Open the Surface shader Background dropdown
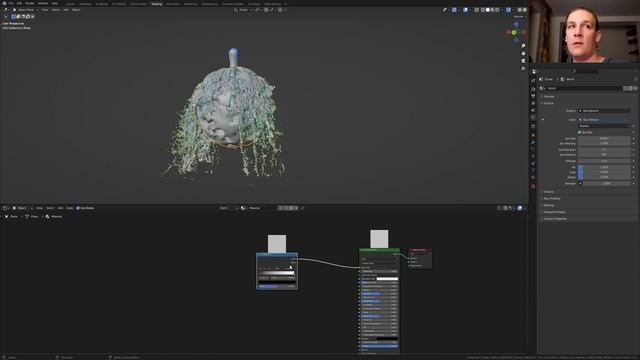 click(x=604, y=111)
